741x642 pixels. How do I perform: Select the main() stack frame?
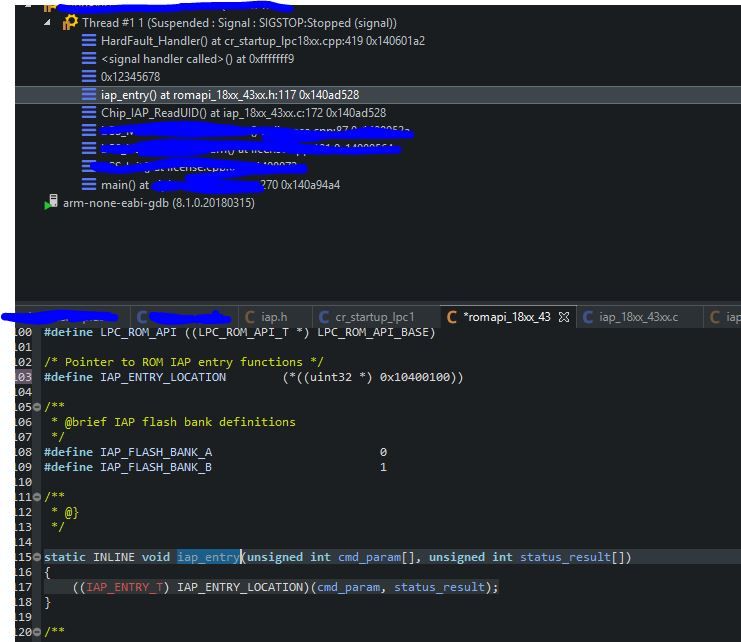pyautogui.click(x=220, y=185)
